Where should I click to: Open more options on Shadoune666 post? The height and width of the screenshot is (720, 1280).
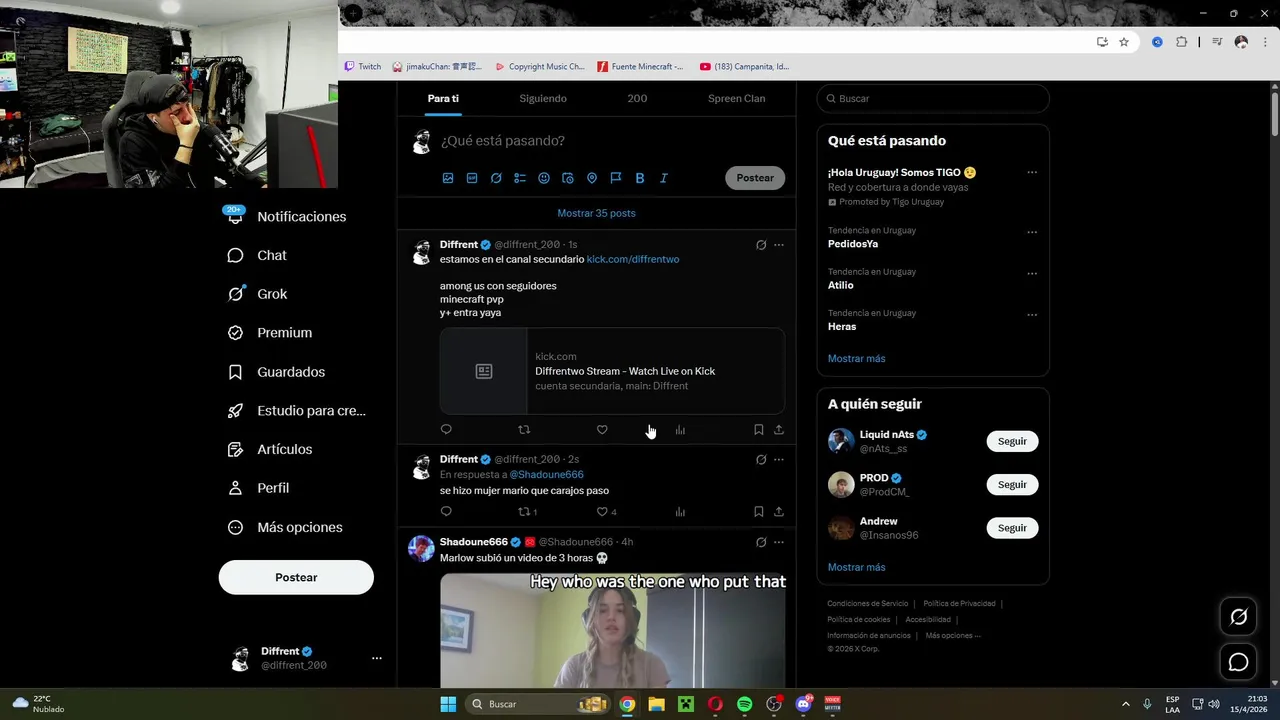(779, 542)
